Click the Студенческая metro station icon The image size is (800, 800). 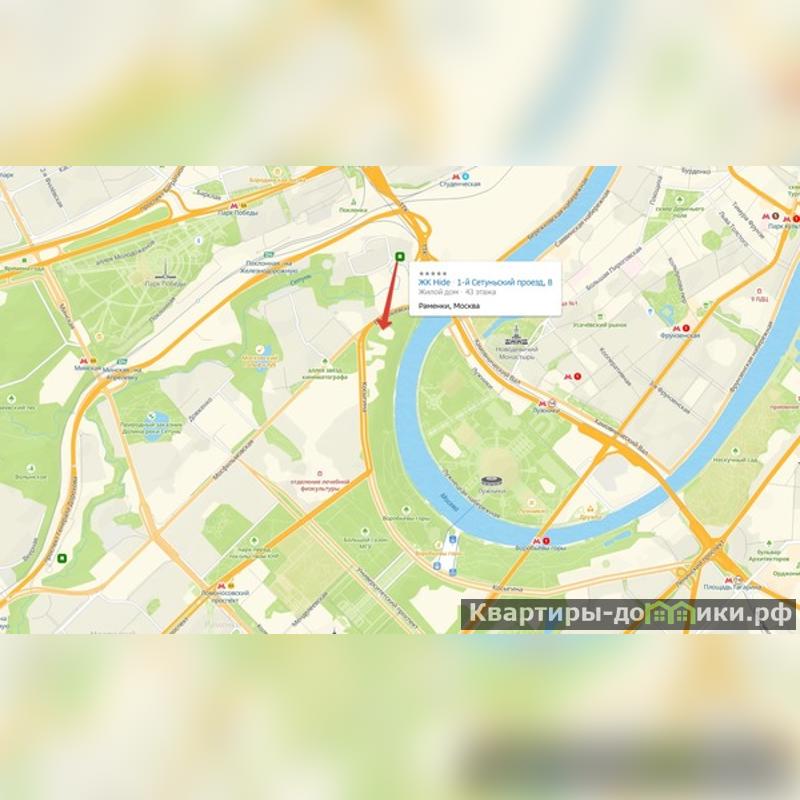click(x=456, y=177)
